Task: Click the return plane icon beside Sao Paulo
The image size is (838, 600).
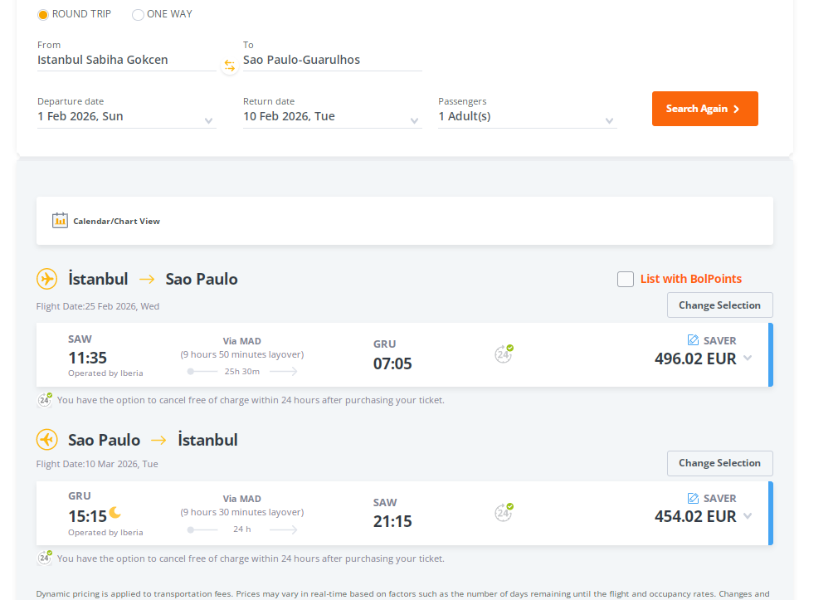Action: tap(47, 440)
